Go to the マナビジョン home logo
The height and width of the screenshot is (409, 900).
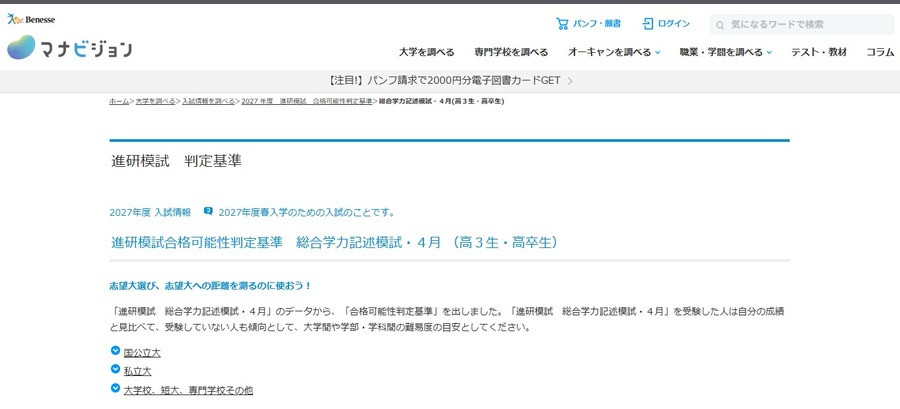[69, 48]
